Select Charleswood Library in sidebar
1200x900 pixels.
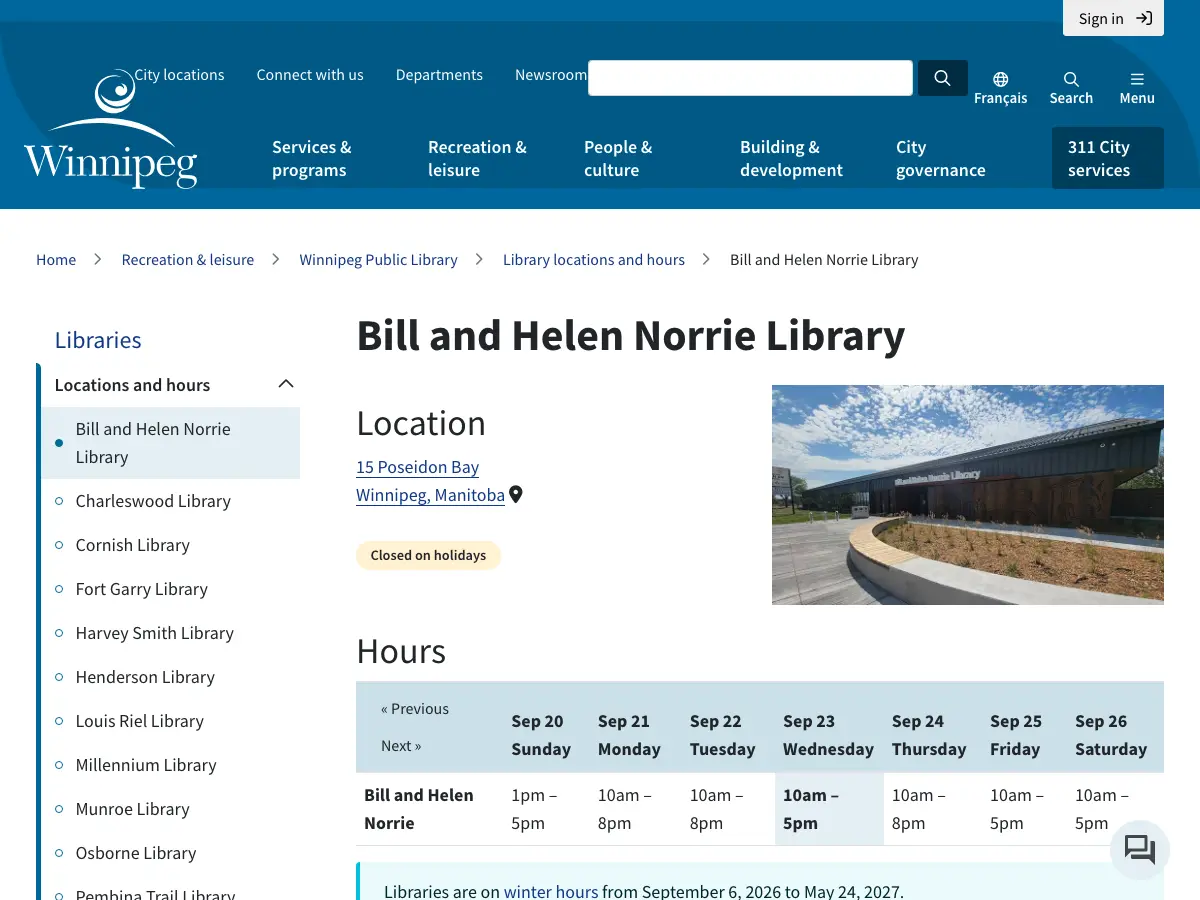(153, 501)
